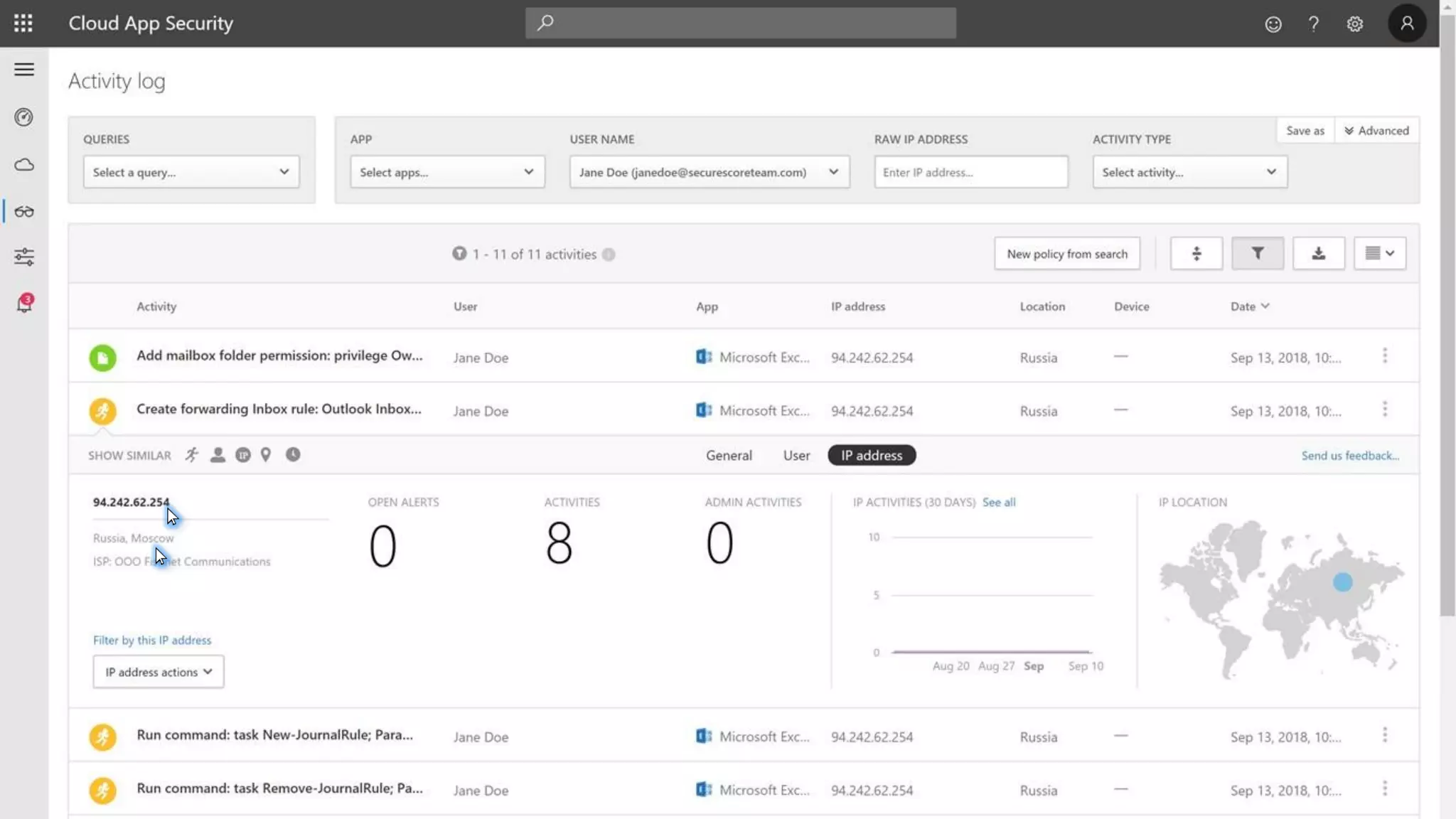Click the export download icon button

[1318, 254]
